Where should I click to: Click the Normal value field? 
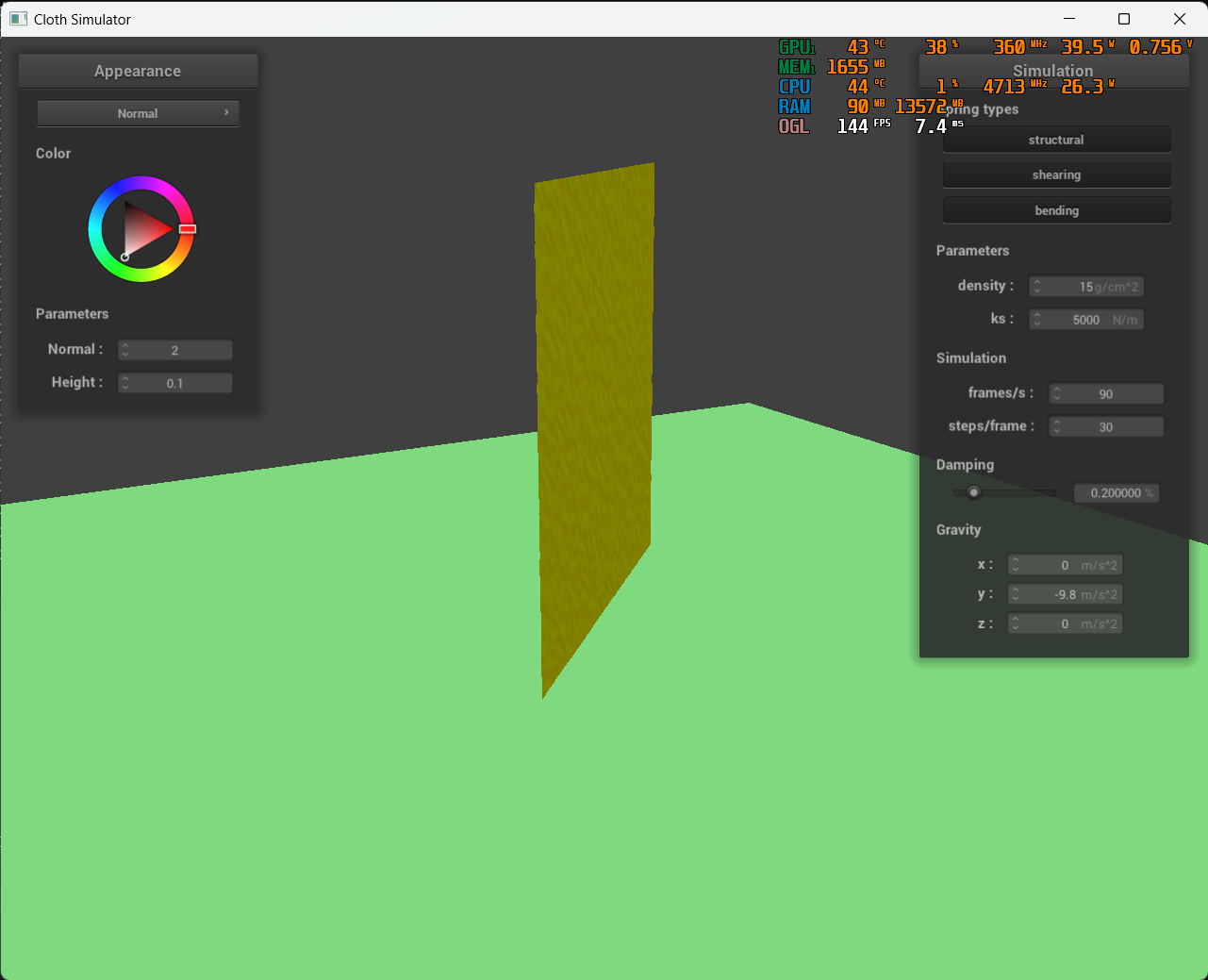click(x=175, y=350)
